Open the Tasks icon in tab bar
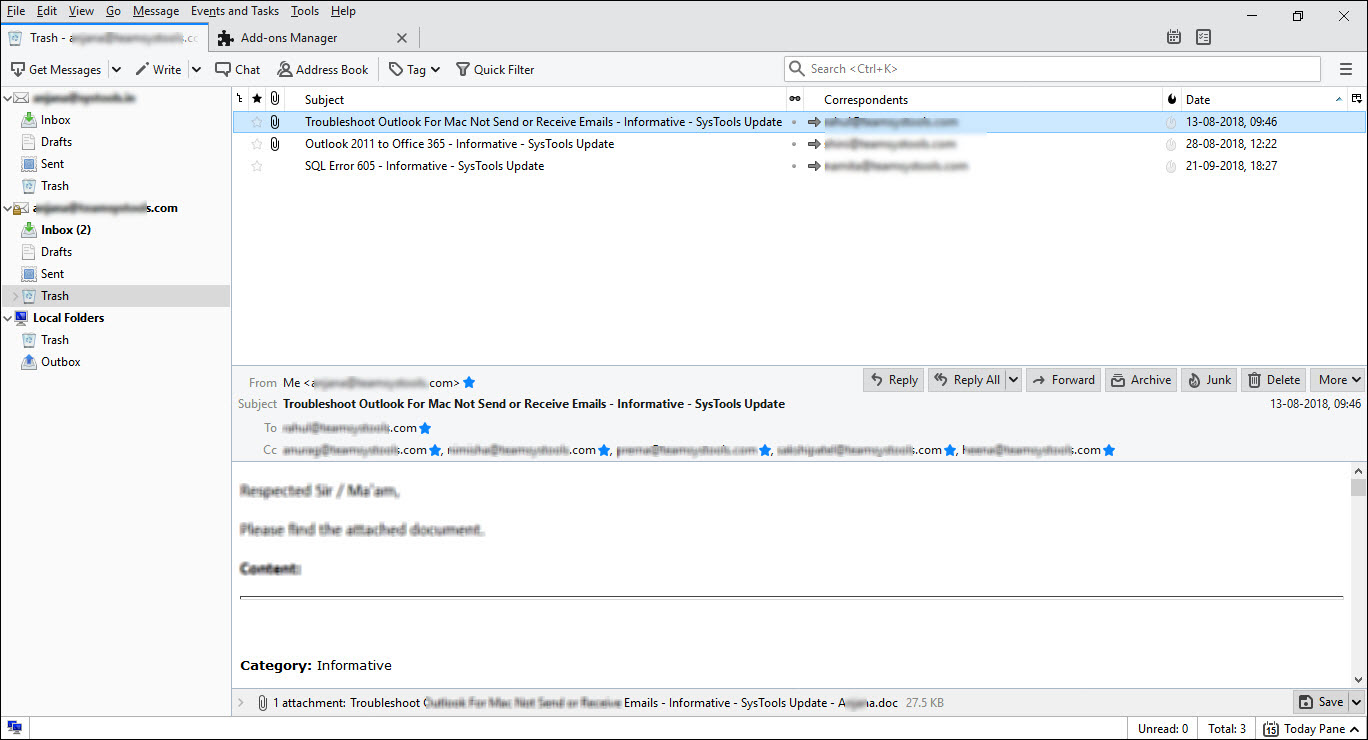This screenshot has width=1368, height=740. coord(1204,37)
